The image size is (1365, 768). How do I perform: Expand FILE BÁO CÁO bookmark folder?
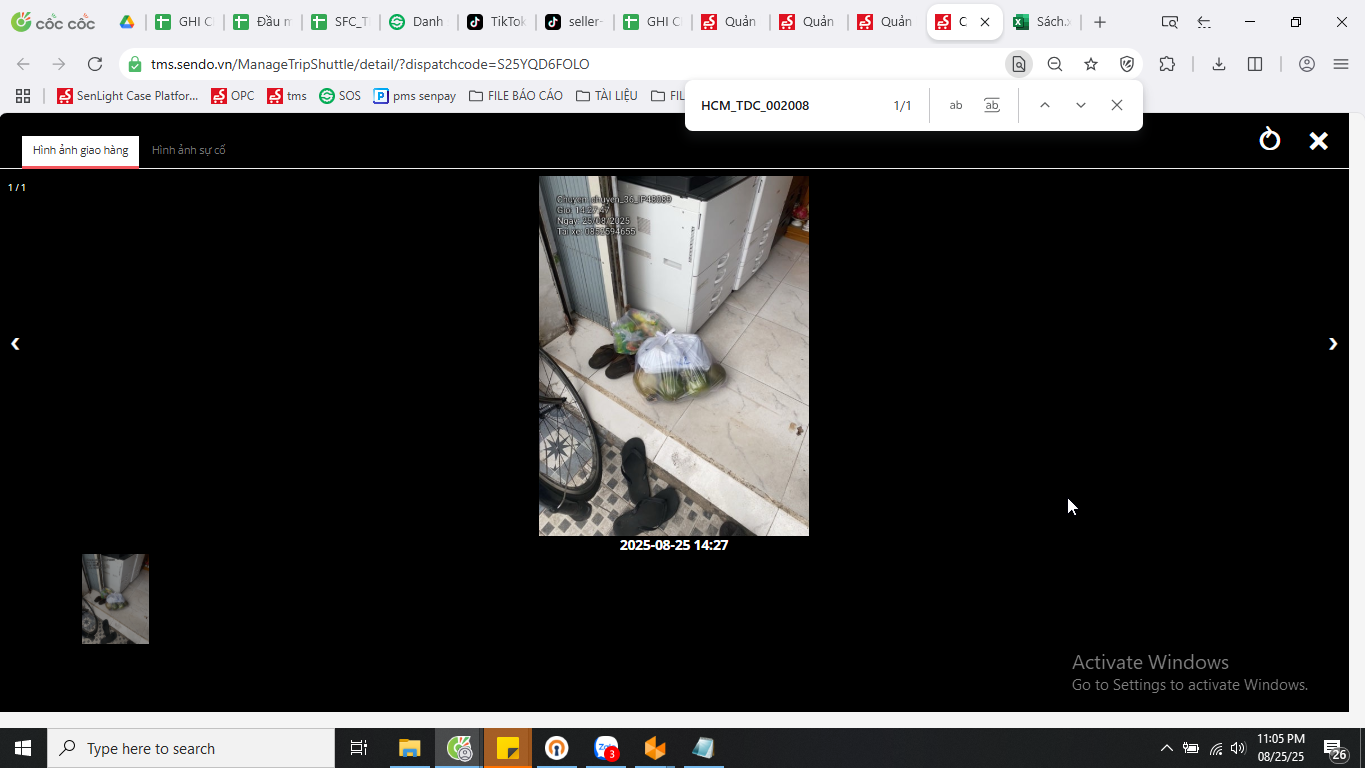point(515,96)
